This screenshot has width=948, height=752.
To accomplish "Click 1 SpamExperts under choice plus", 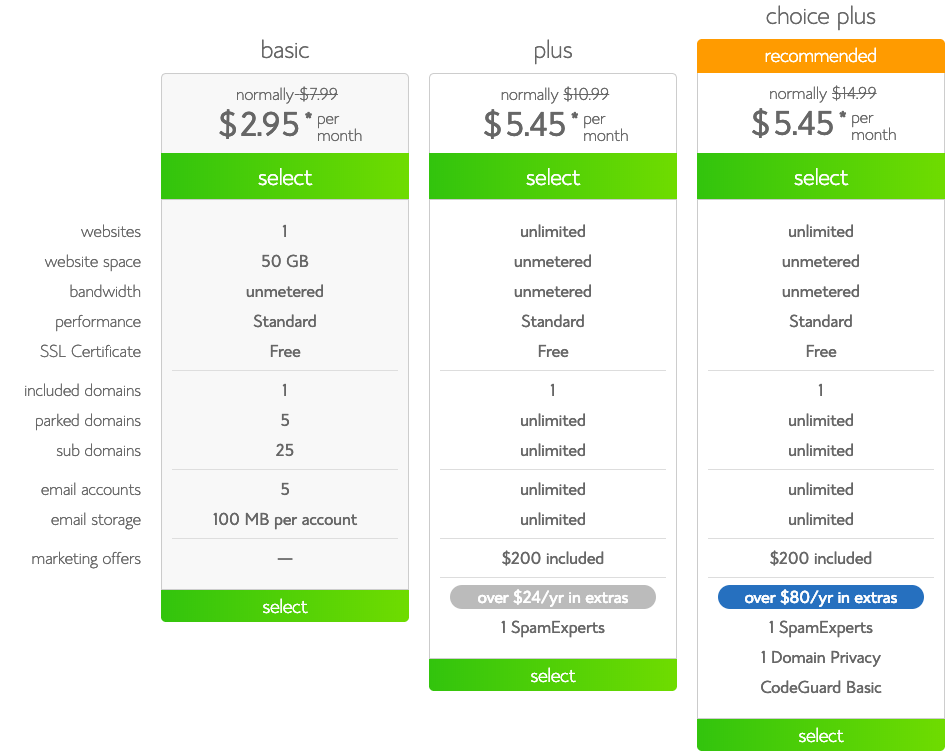I will 820,627.
